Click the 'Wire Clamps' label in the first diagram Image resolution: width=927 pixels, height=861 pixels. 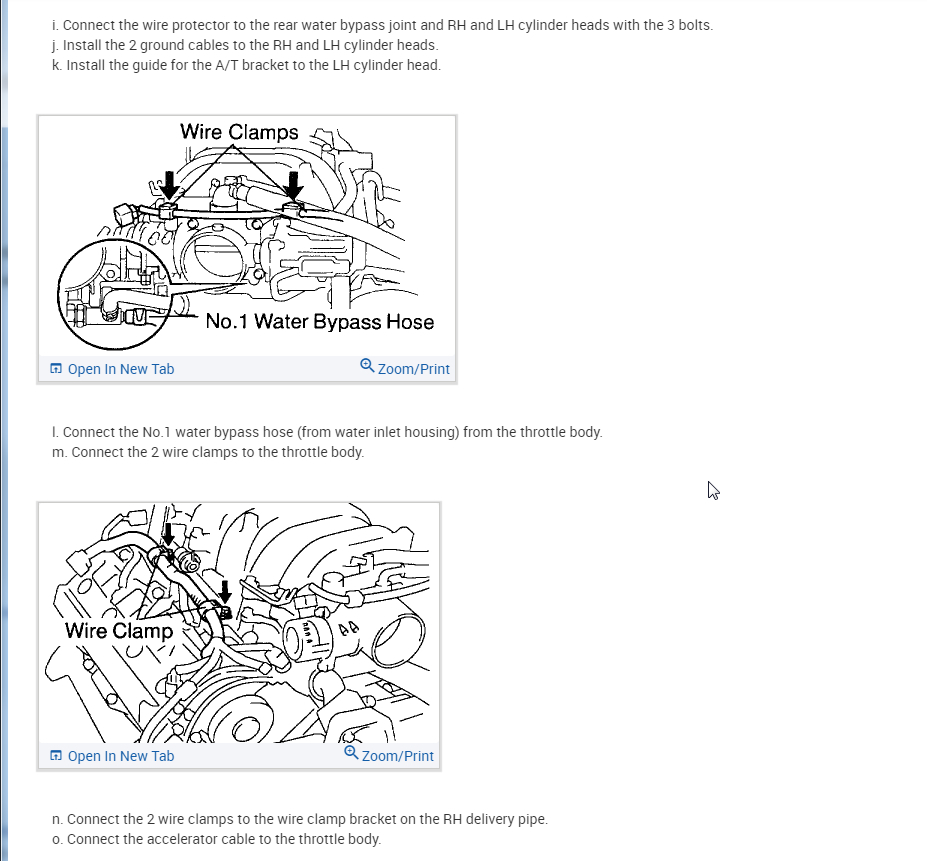(x=239, y=131)
